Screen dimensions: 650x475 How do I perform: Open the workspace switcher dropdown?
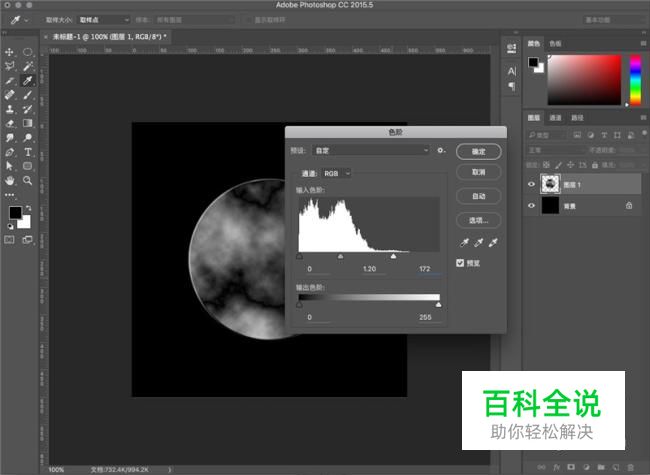coord(615,20)
